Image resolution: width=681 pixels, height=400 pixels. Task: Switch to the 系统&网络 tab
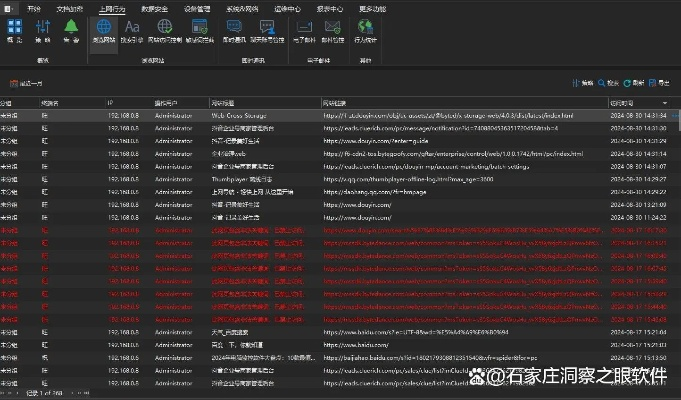(x=242, y=9)
